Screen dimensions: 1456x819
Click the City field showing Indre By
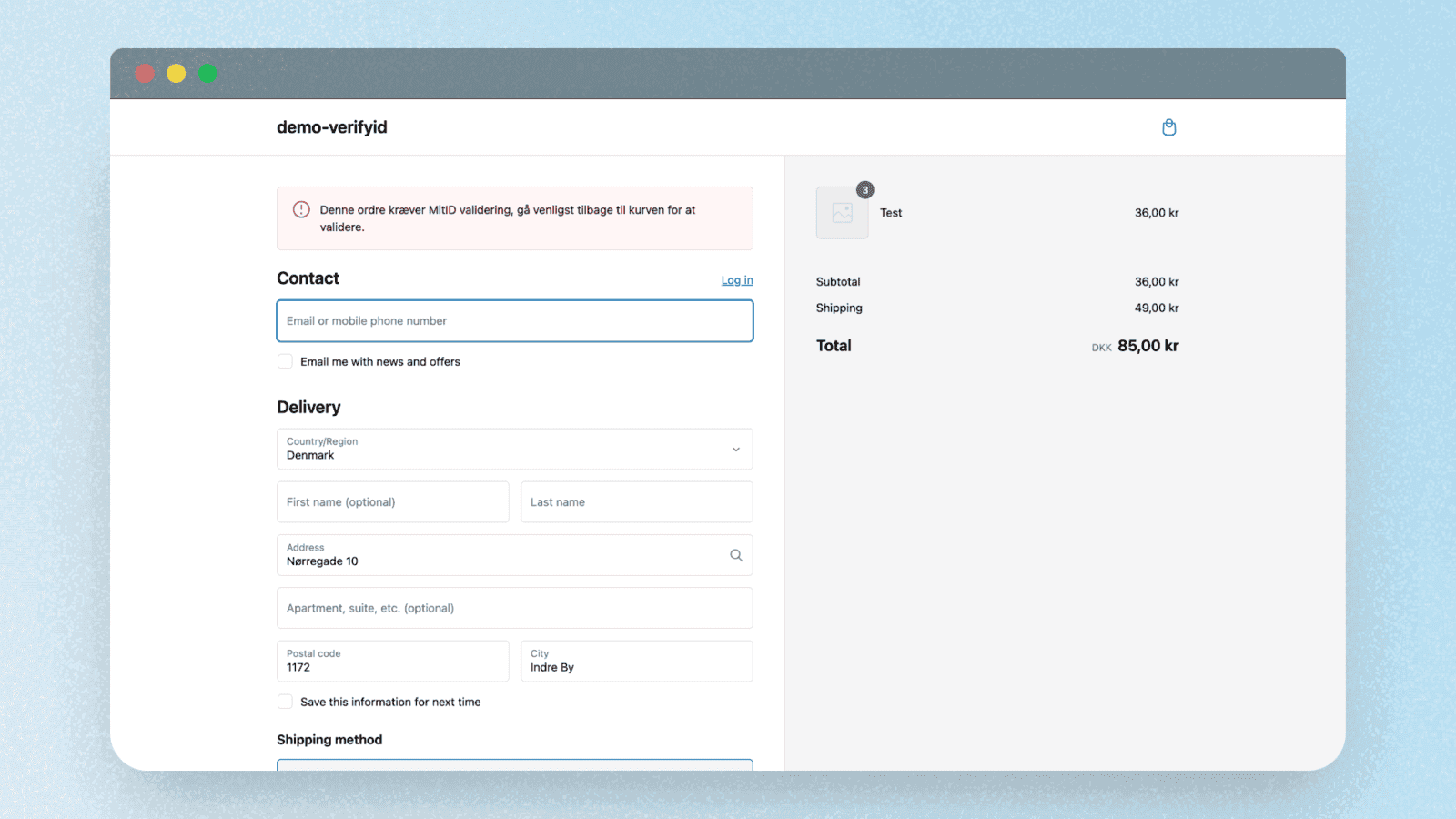coord(636,662)
